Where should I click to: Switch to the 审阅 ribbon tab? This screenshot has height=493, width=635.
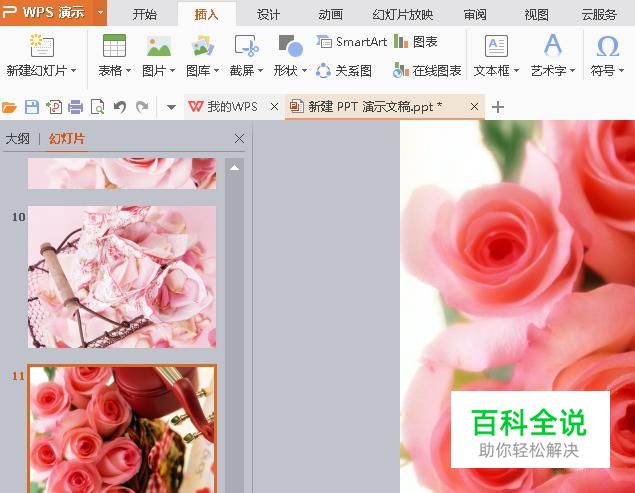tap(475, 15)
